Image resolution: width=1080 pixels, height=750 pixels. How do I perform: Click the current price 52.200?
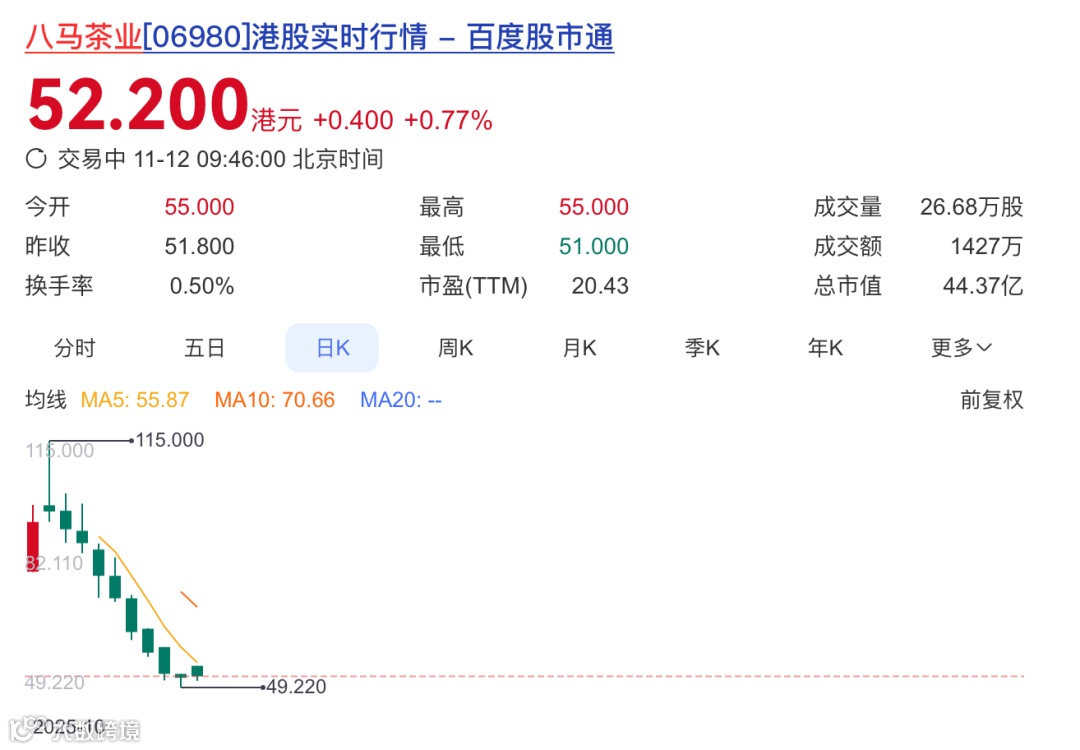[138, 105]
